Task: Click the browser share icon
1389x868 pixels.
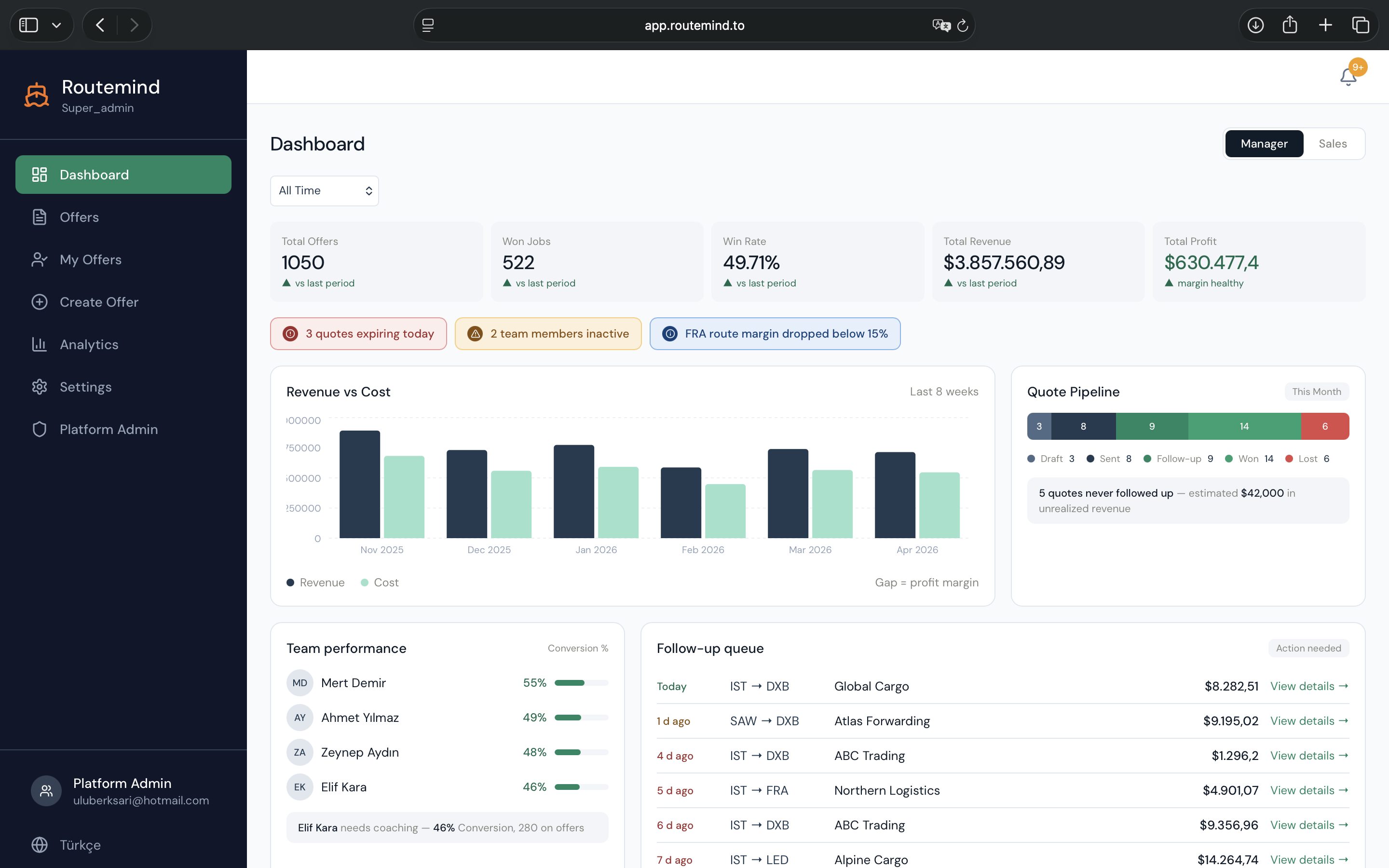Action: (x=1290, y=25)
